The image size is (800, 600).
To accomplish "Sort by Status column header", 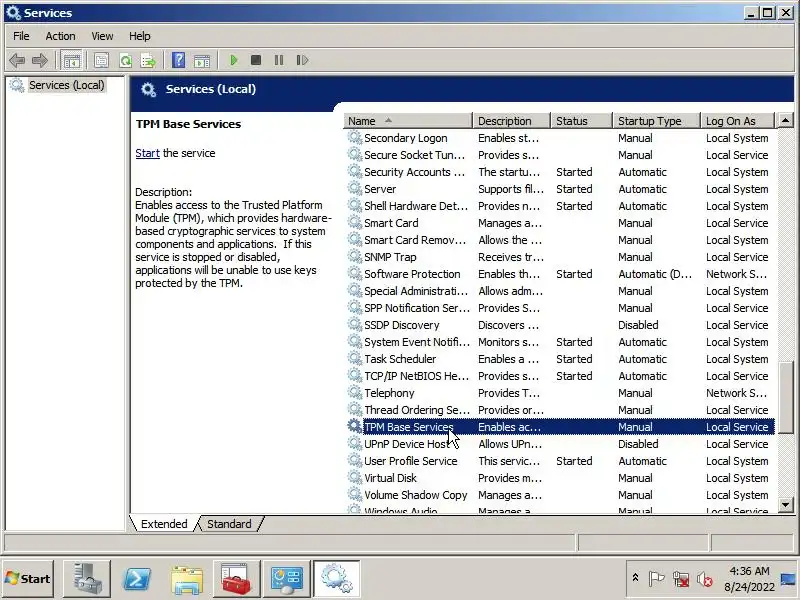I will click(x=582, y=121).
